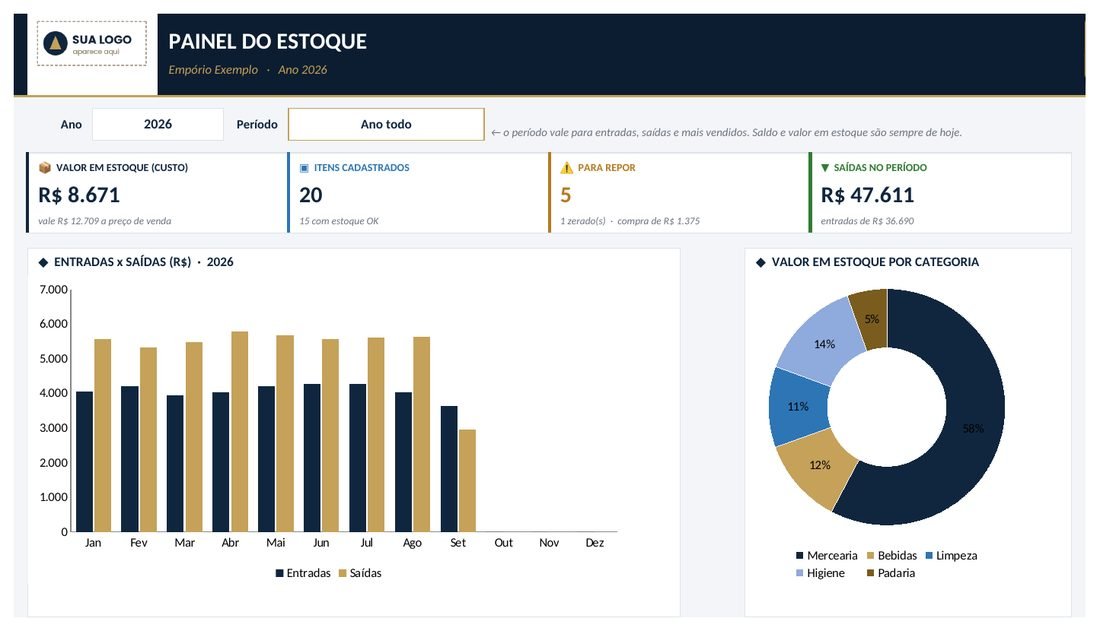This screenshot has height=631, width=1100.
Task: Click the 5% Padaria donut slice
Action: [x=871, y=319]
